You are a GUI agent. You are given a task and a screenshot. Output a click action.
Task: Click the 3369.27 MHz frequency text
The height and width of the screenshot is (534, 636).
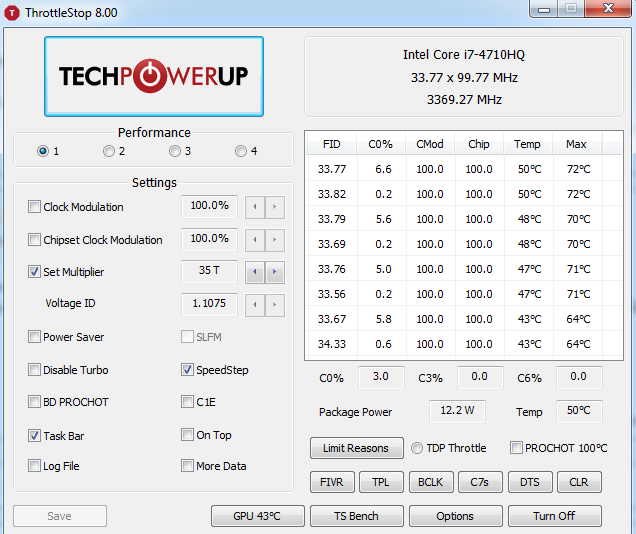point(464,100)
